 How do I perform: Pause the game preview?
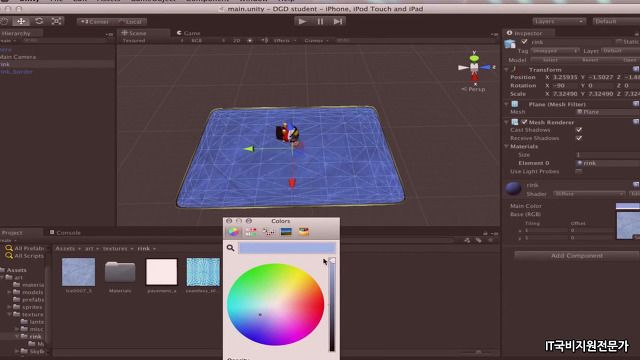[320, 21]
